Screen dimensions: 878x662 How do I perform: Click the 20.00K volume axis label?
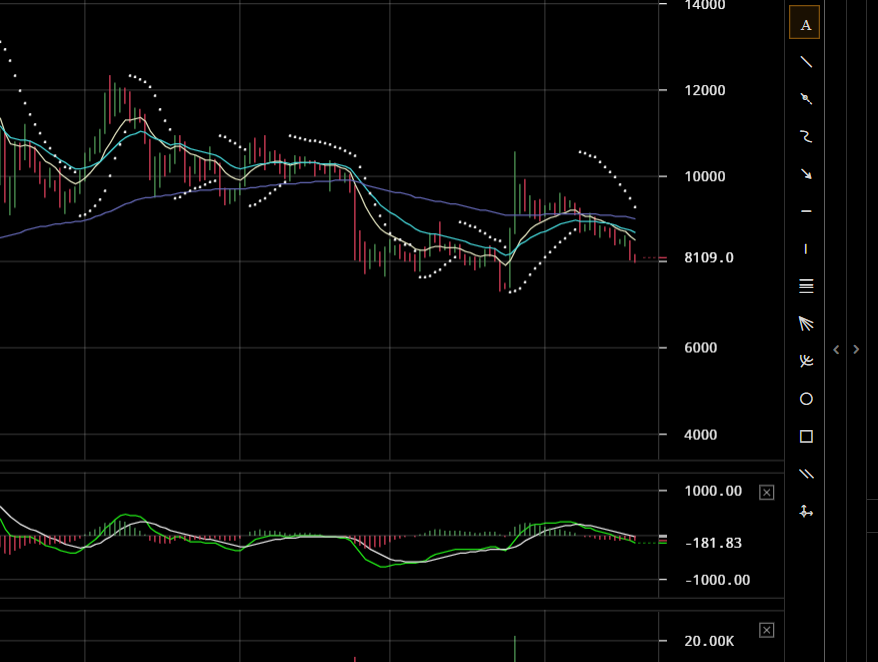point(709,641)
